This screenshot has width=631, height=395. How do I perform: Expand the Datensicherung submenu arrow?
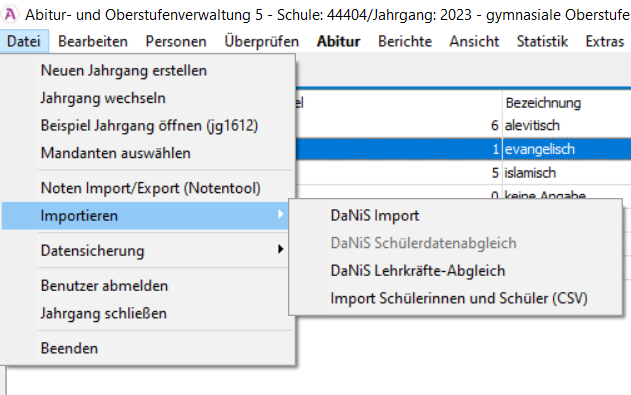click(280, 249)
